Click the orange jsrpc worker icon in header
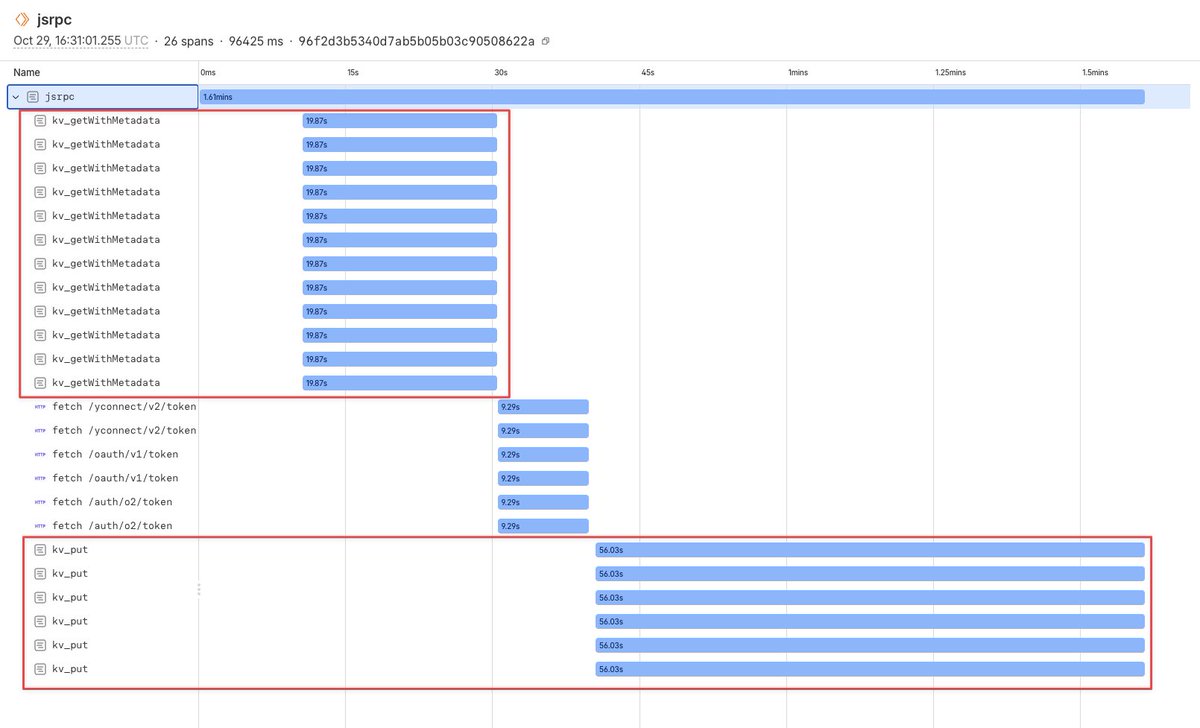This screenshot has height=728, width=1200. [21, 19]
